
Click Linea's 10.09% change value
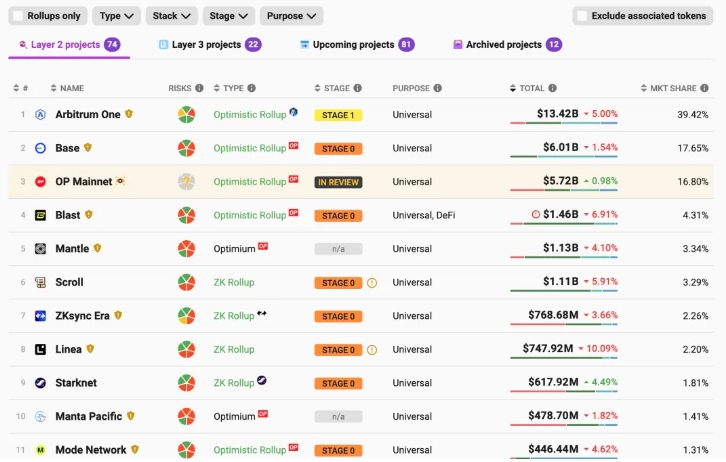point(601,349)
